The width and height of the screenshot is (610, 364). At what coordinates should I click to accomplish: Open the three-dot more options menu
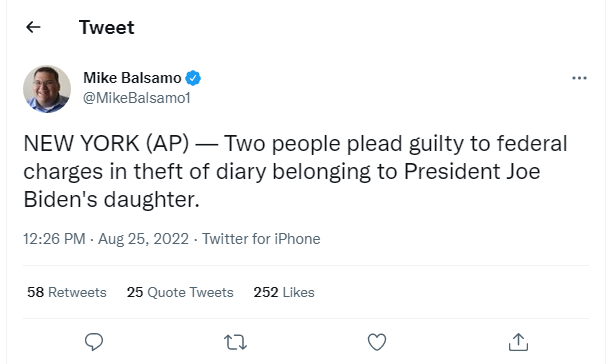(579, 78)
